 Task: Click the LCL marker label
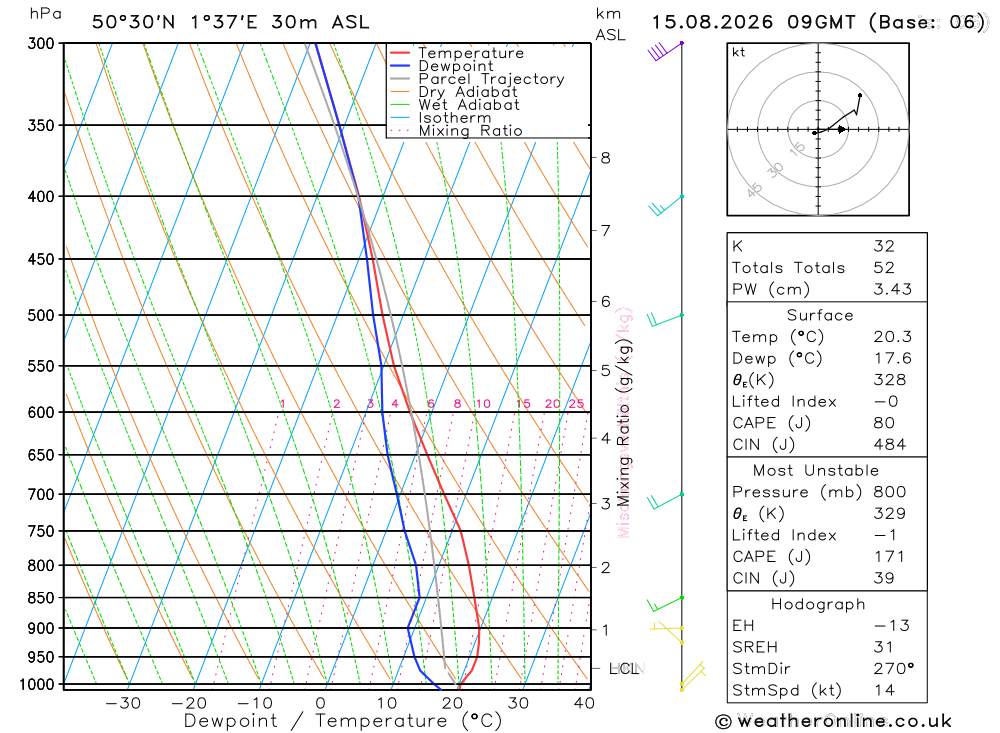coord(624,669)
